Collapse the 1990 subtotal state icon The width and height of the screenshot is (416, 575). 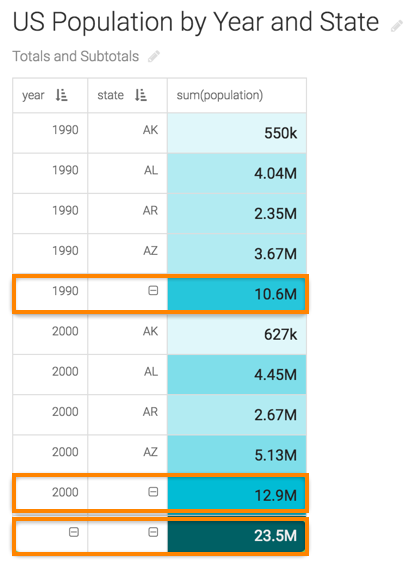pyautogui.click(x=153, y=291)
